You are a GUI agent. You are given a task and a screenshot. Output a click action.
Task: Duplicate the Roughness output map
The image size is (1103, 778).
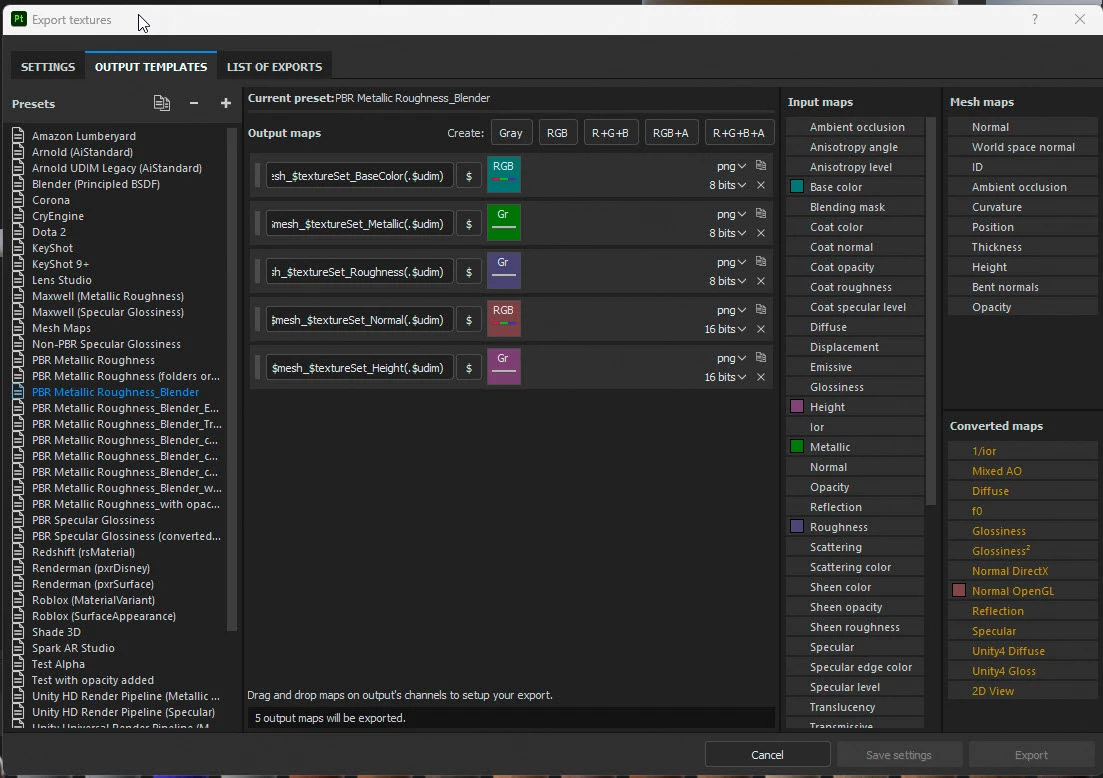click(760, 261)
